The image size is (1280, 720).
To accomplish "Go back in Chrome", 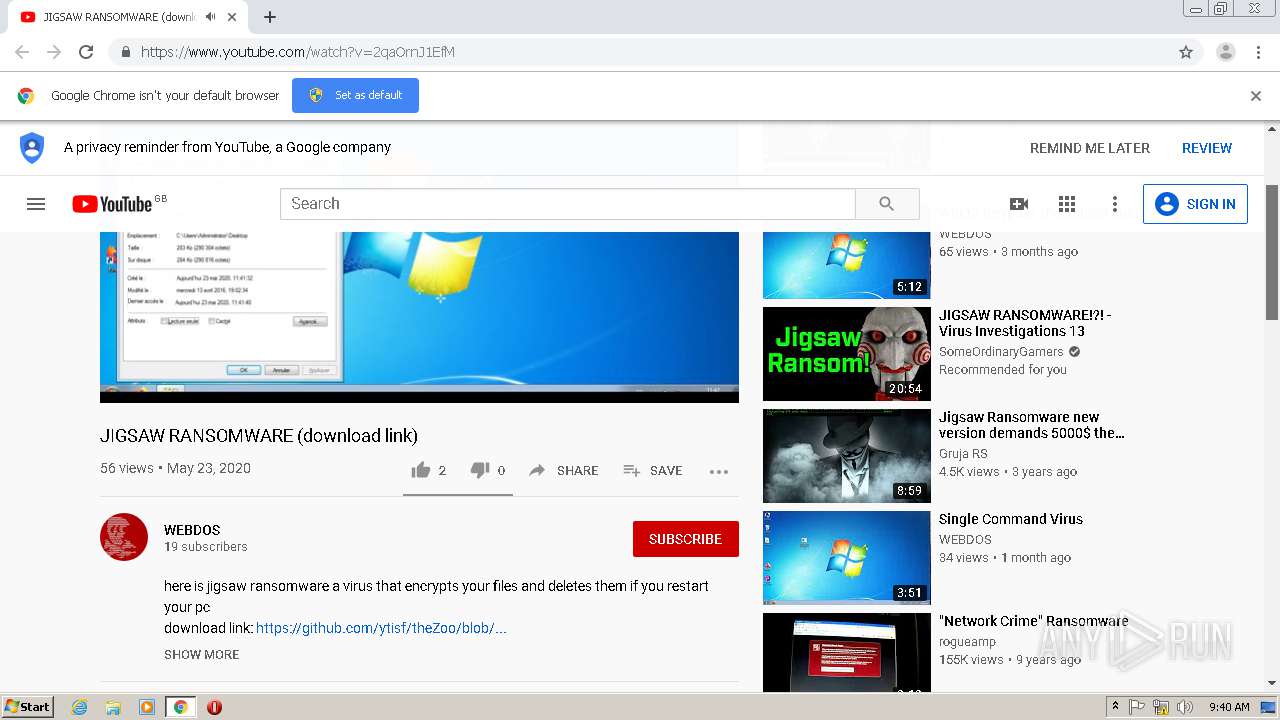I will pyautogui.click(x=22, y=52).
